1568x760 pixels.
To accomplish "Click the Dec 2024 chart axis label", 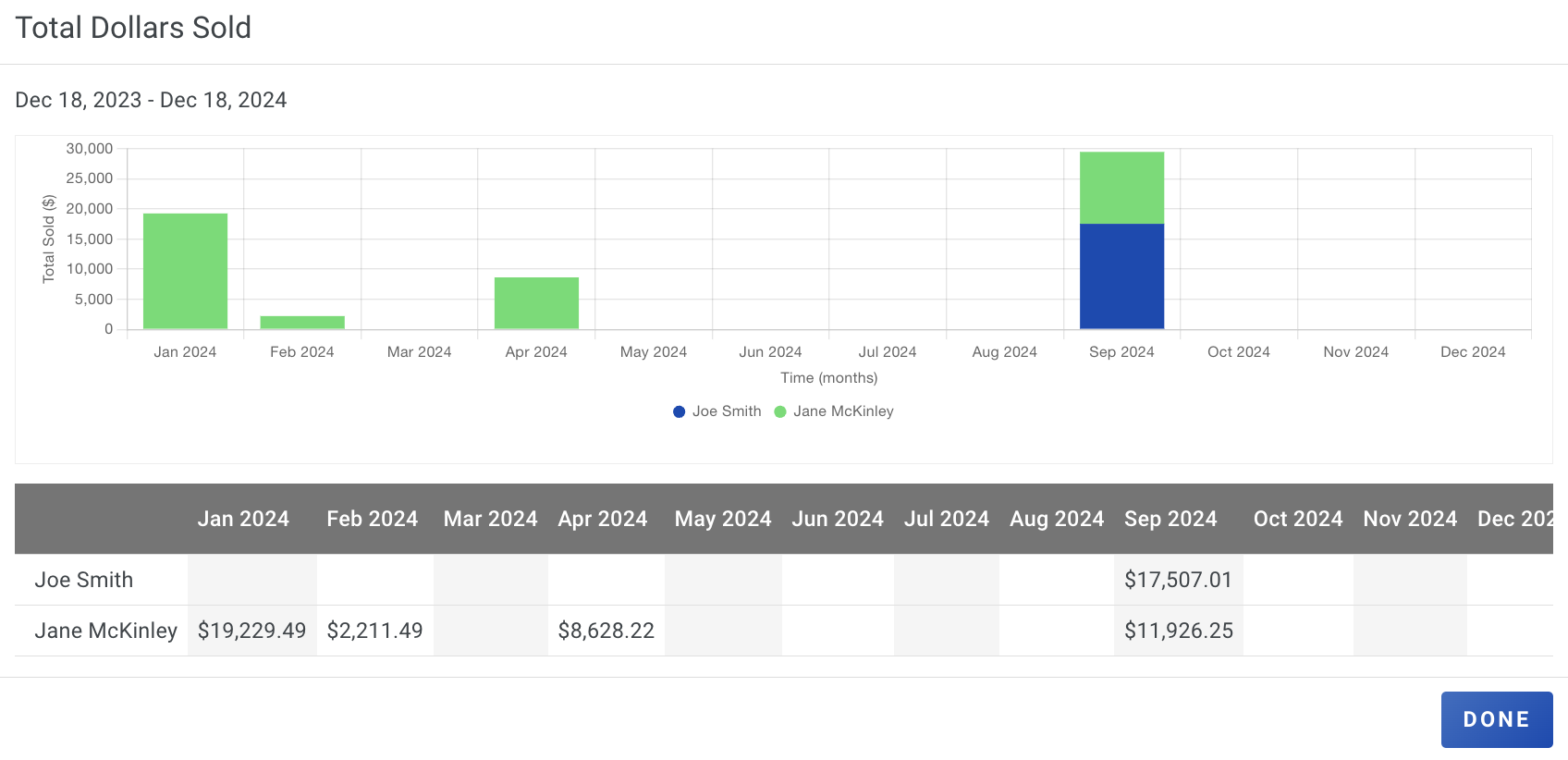I will tap(1473, 352).
